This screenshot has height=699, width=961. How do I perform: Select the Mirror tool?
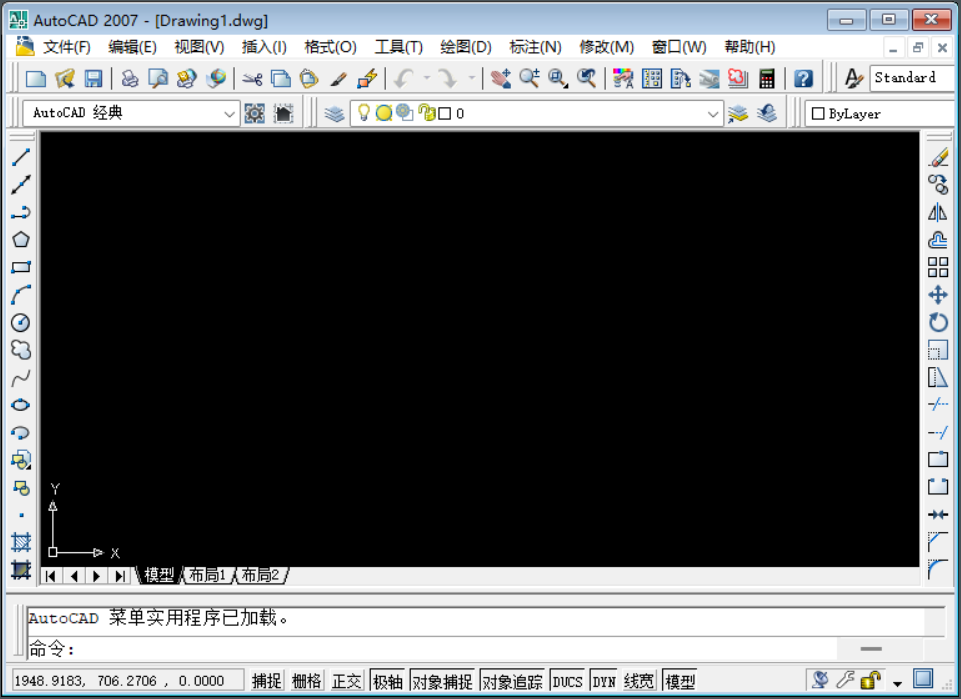[938, 212]
